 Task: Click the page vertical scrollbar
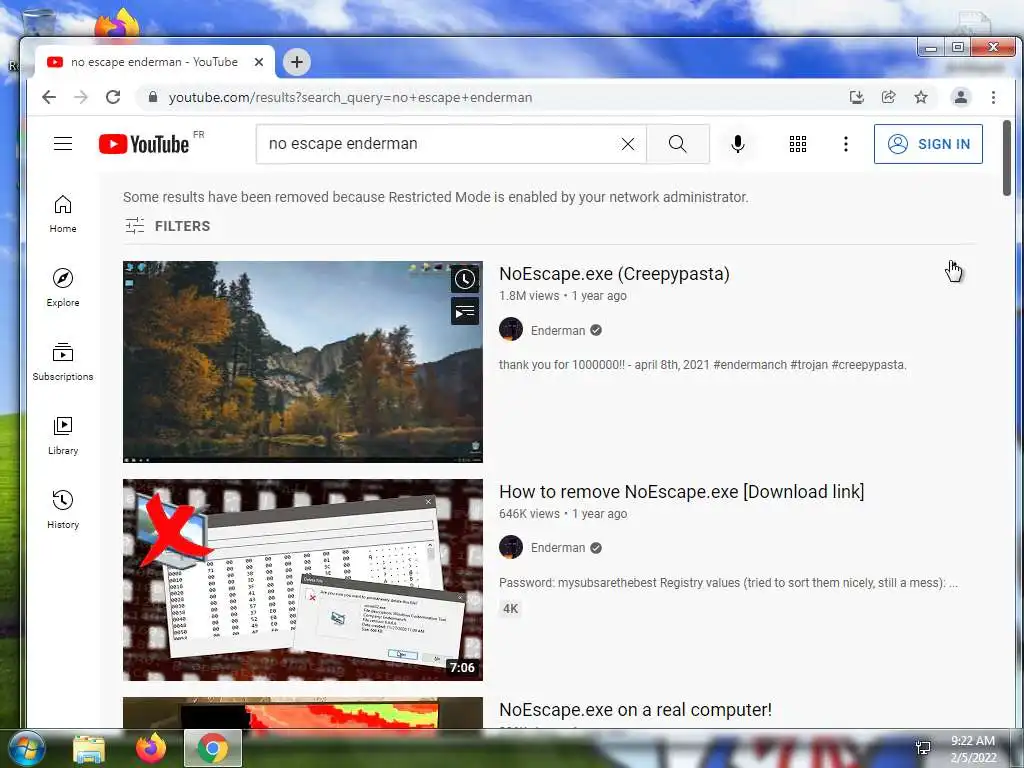(x=1006, y=157)
